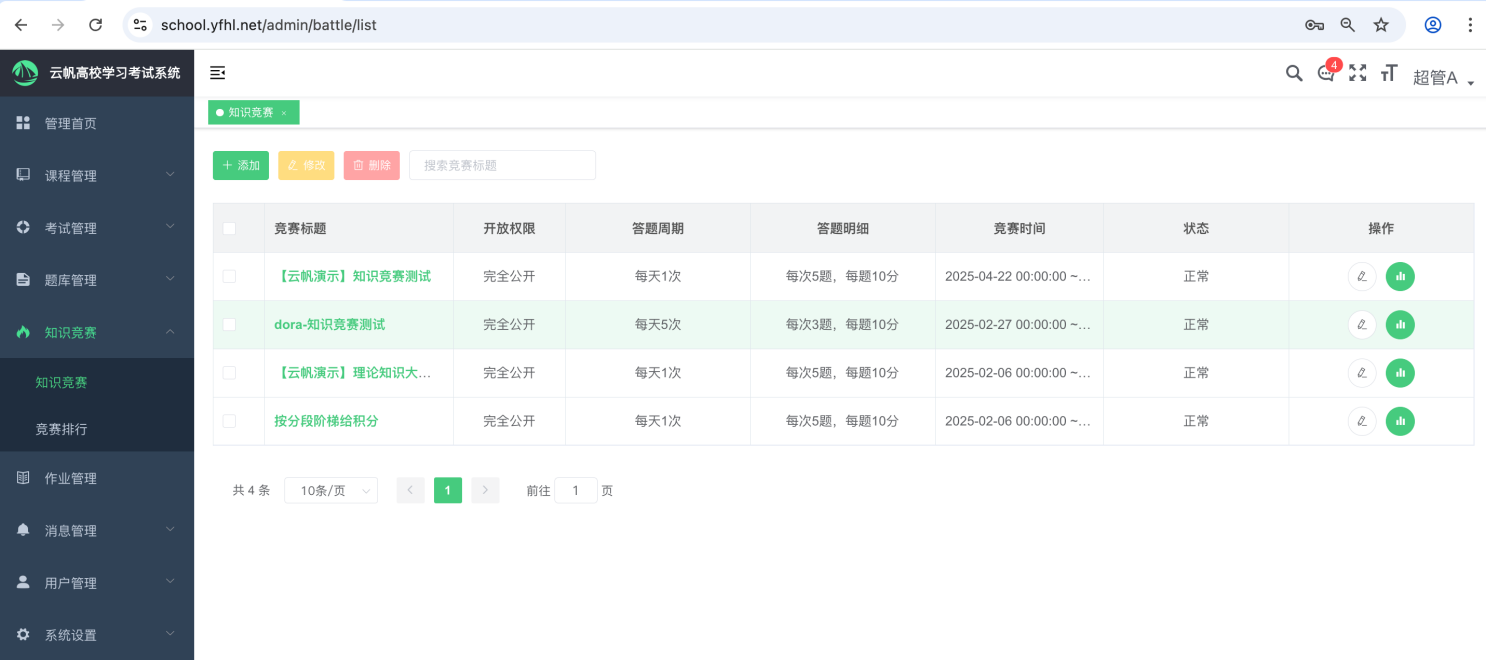
Task: Click edit icon for dora-知识竞赛测试 row
Action: [1362, 324]
